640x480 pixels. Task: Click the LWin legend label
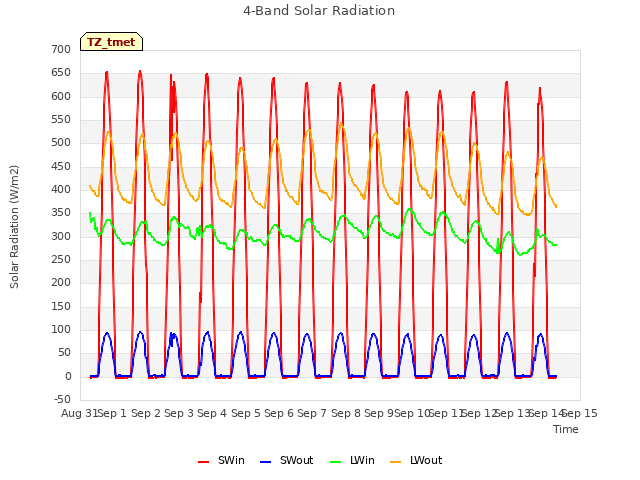tap(362, 460)
